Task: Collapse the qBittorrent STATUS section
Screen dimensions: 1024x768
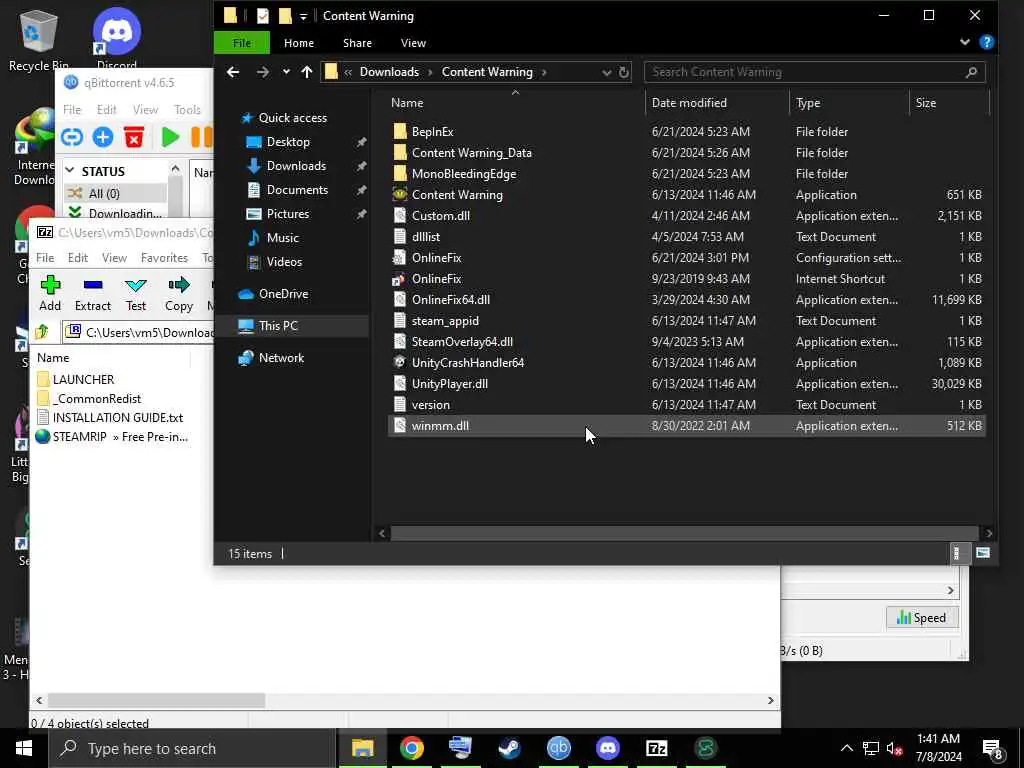Action: (x=70, y=170)
